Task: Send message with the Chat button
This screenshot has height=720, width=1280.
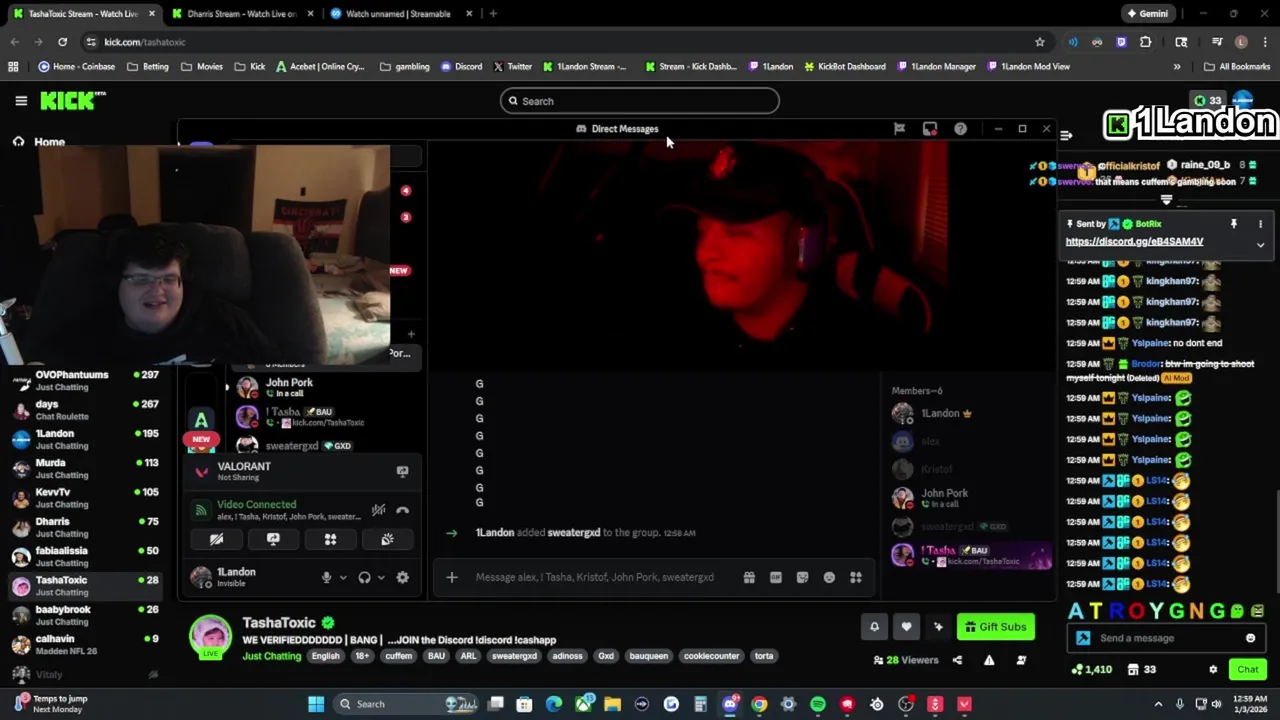Action: coord(1248,670)
